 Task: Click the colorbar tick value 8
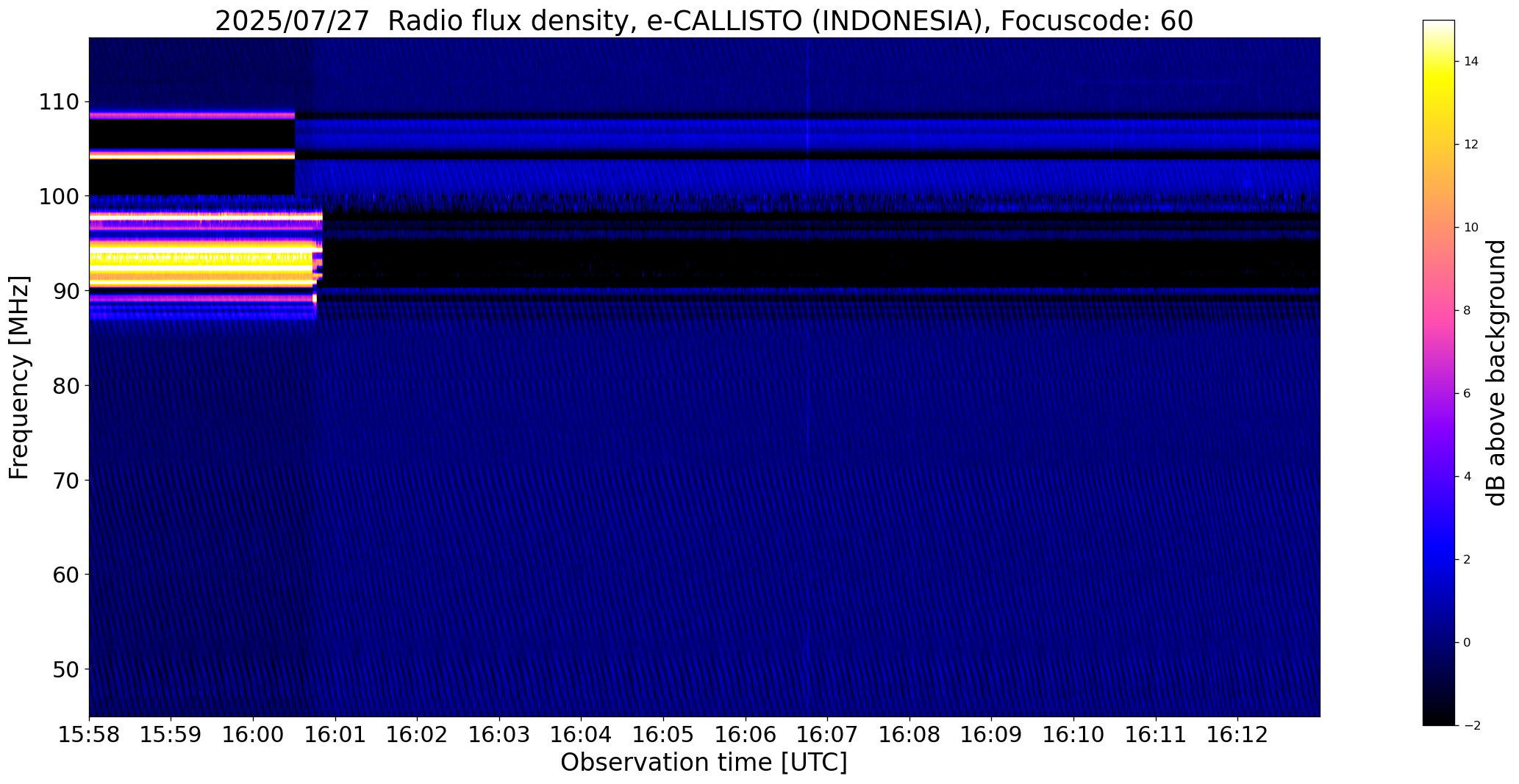tap(1468, 311)
